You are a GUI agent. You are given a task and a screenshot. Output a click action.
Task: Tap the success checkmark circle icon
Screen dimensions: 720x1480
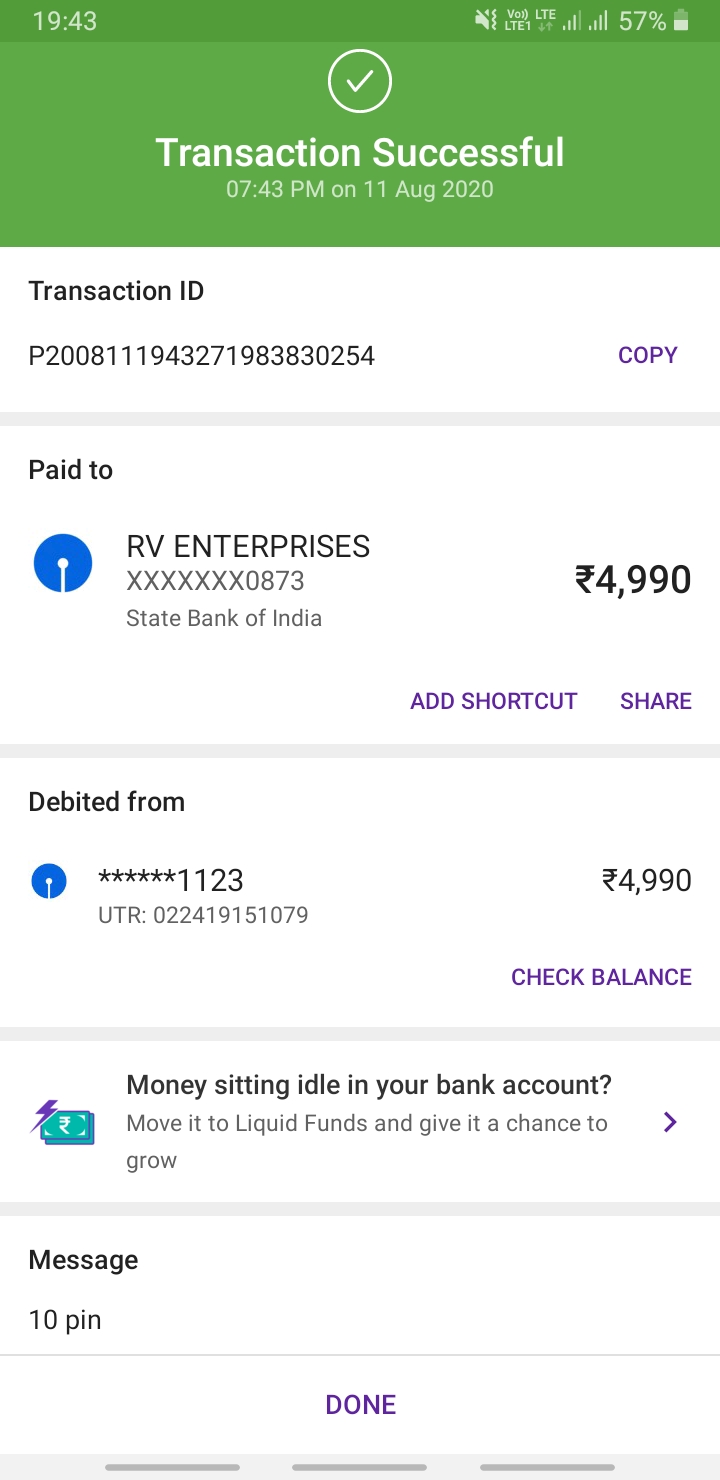[x=360, y=81]
